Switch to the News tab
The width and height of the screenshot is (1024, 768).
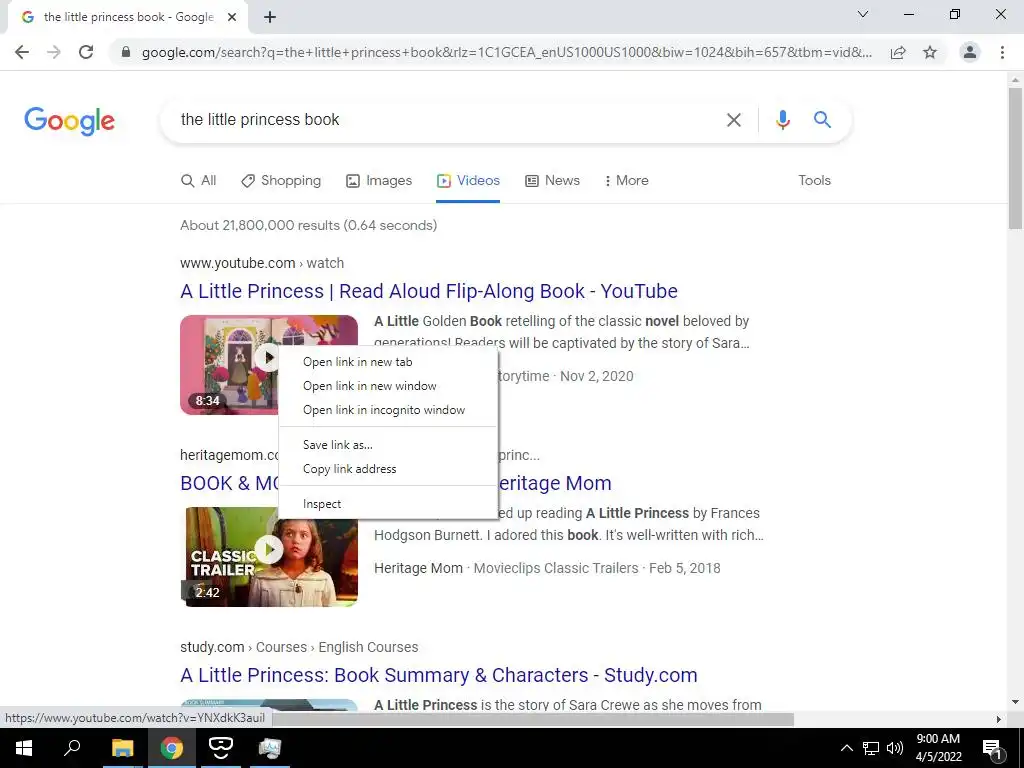(x=552, y=180)
